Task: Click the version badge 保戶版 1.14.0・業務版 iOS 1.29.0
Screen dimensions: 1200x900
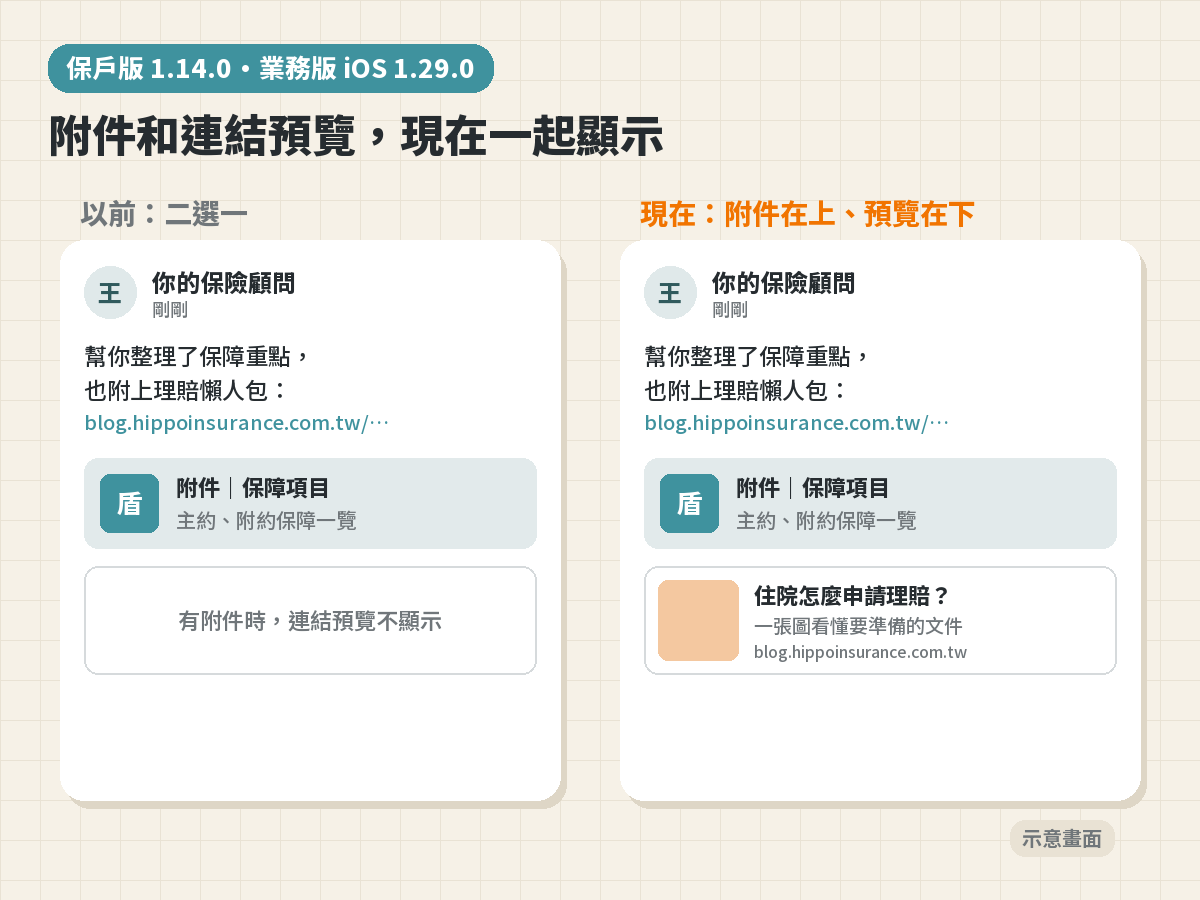Action: [x=271, y=69]
